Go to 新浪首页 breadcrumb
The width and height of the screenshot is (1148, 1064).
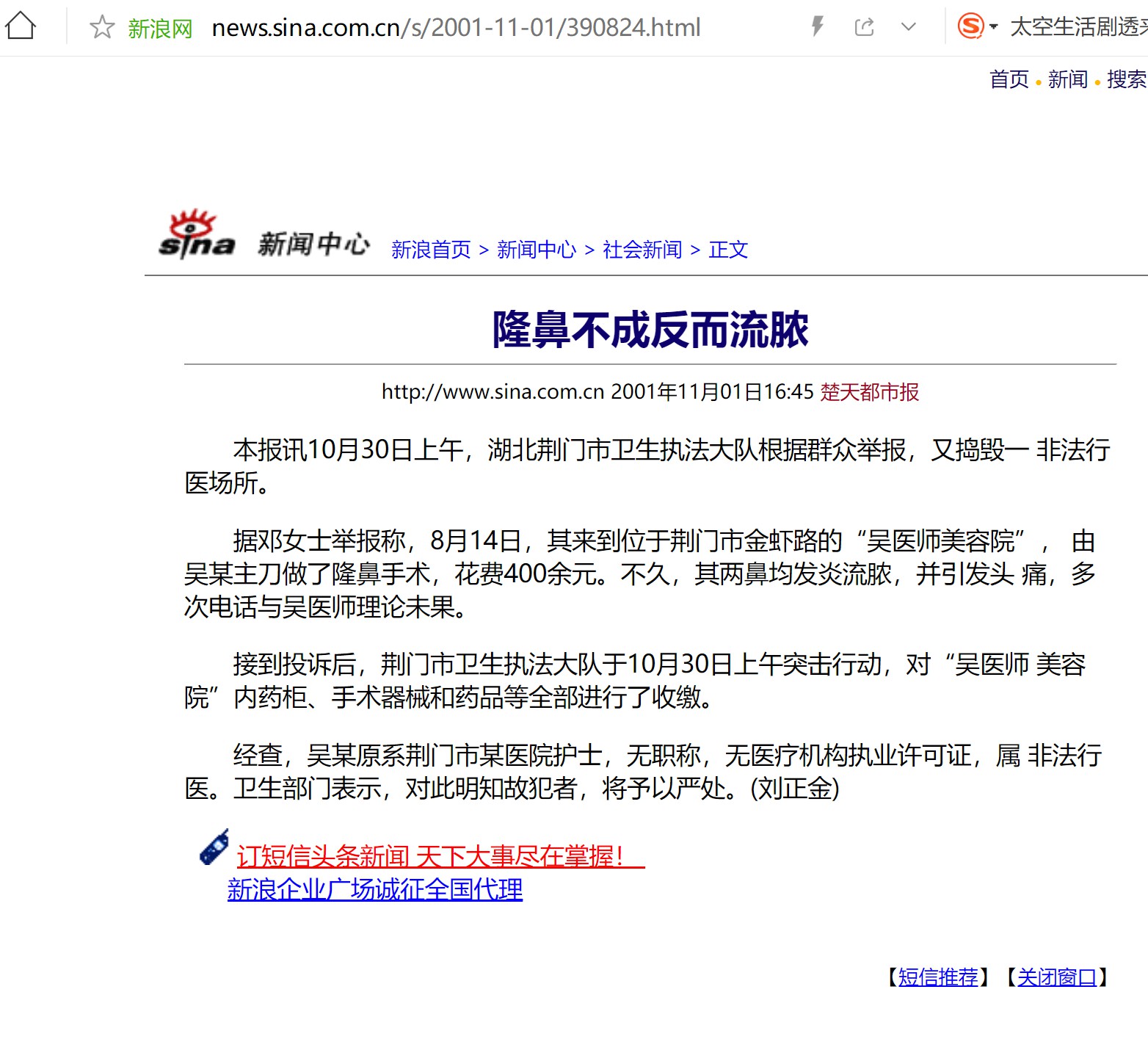point(431,250)
